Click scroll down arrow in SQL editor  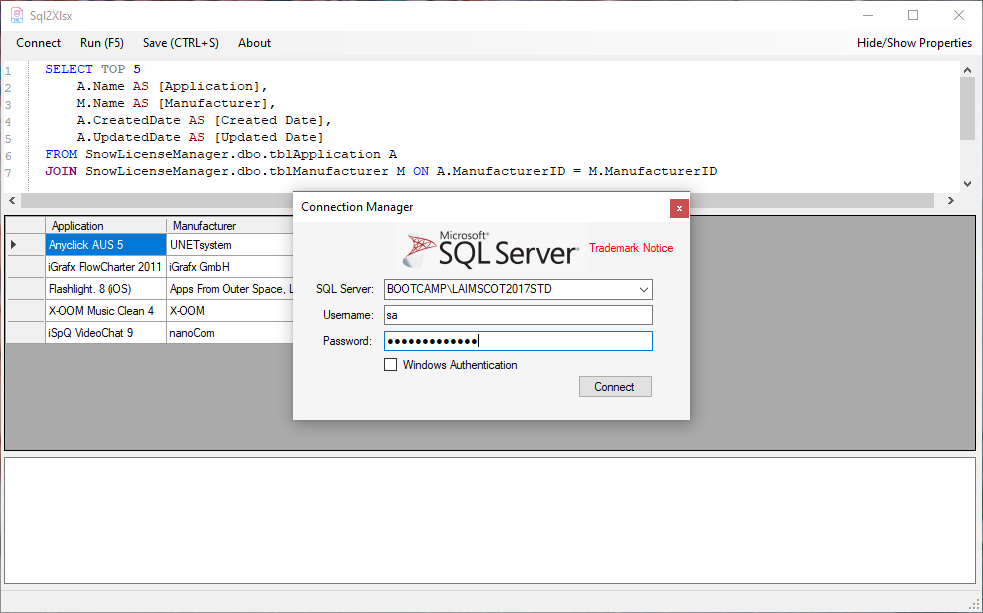(x=967, y=184)
